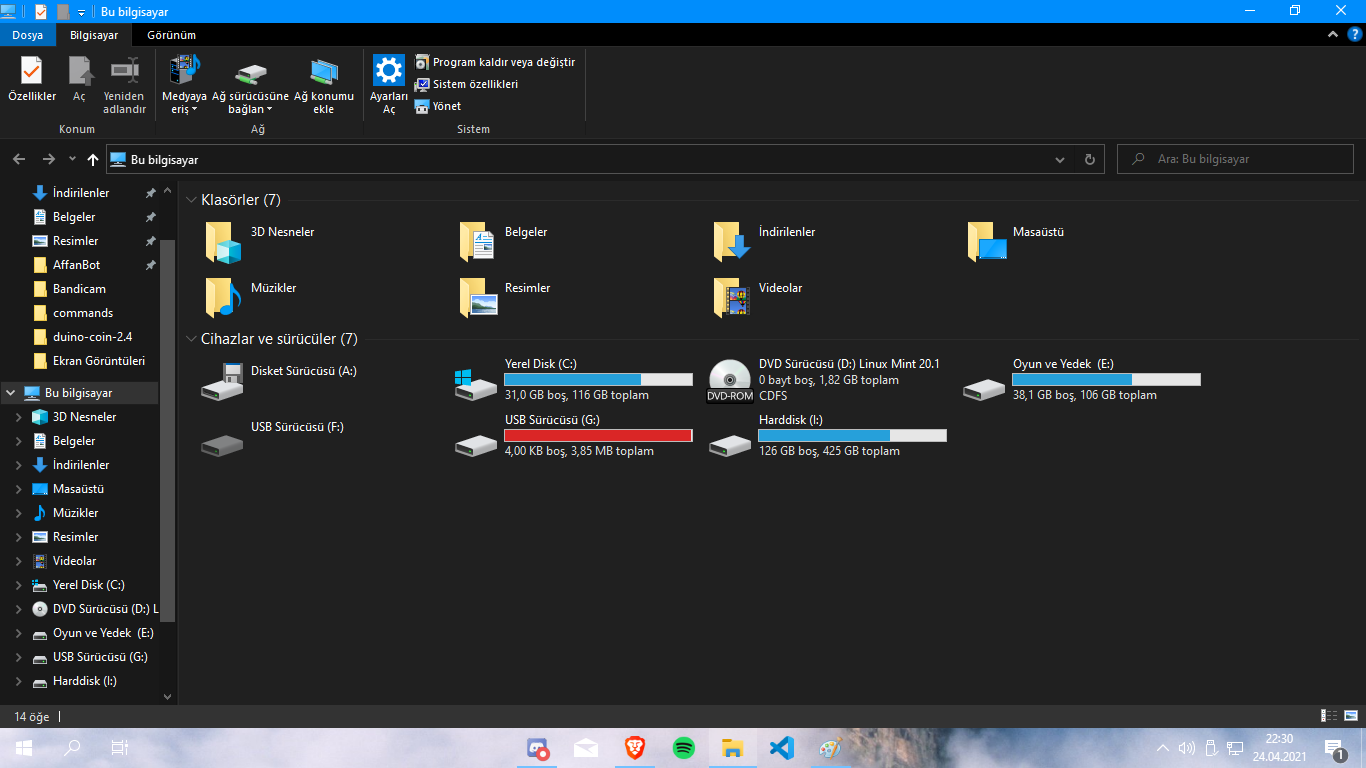
Task: Click Program kaldır veya değiştir
Action: 495,62
